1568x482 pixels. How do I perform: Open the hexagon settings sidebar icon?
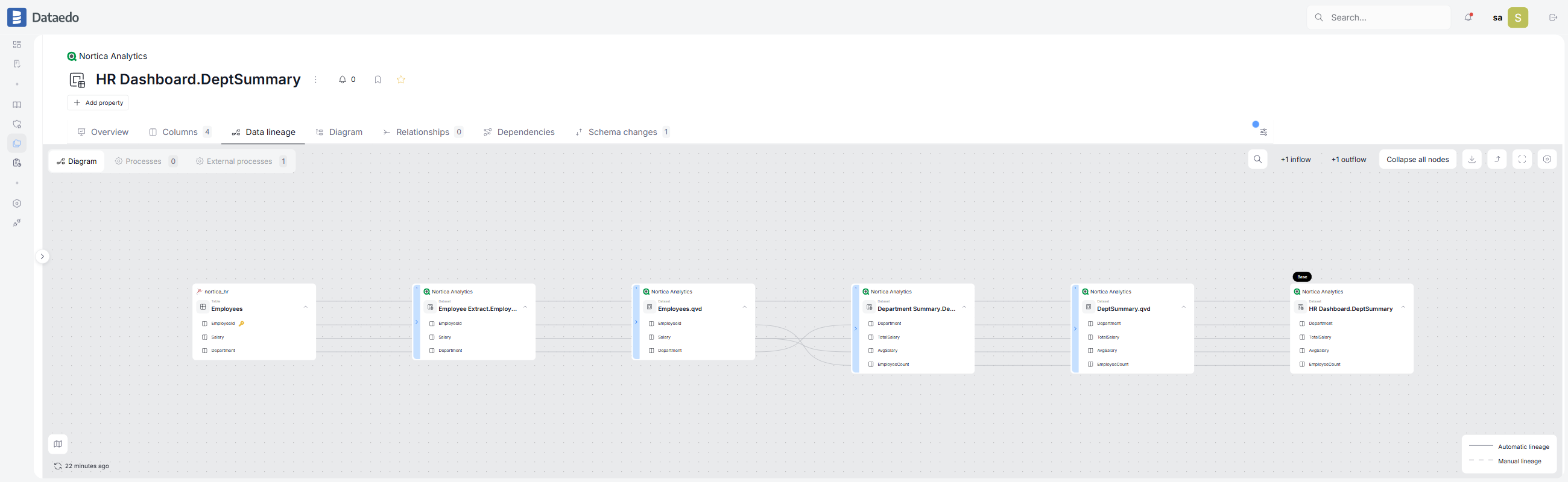click(17, 204)
